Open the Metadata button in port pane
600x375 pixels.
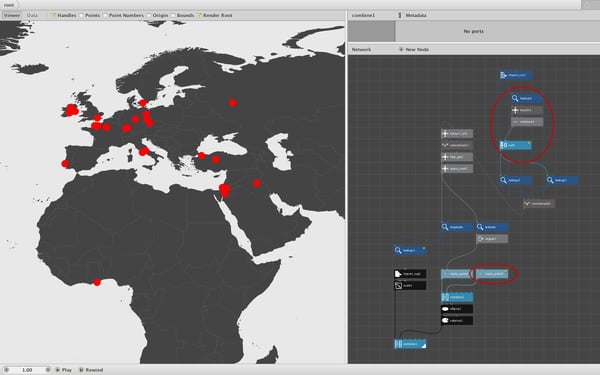[x=412, y=15]
